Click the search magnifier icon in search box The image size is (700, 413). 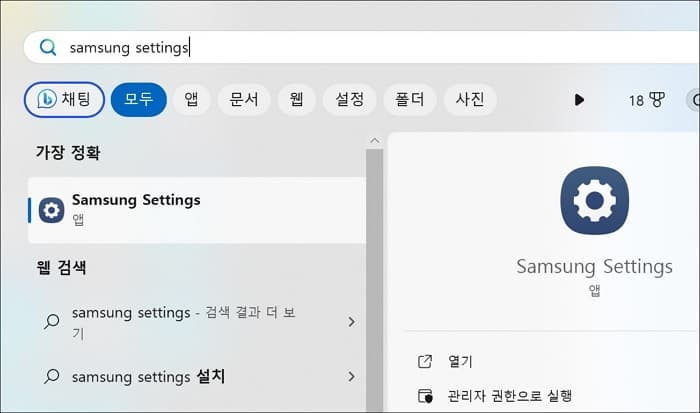[48, 47]
